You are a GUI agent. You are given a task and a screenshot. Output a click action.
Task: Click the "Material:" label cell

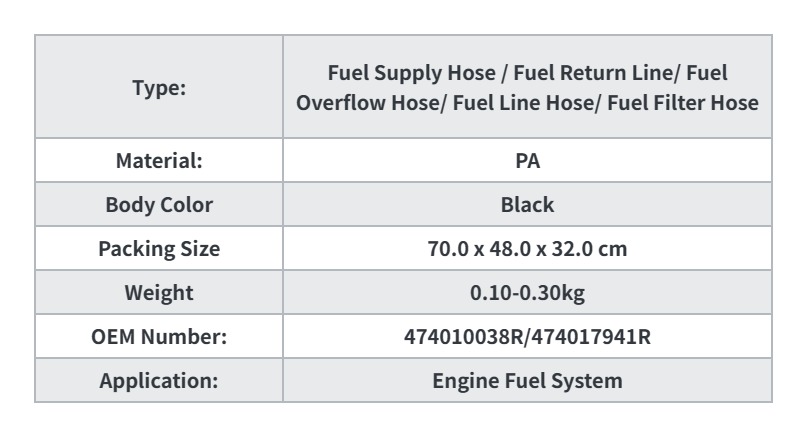click(x=159, y=161)
